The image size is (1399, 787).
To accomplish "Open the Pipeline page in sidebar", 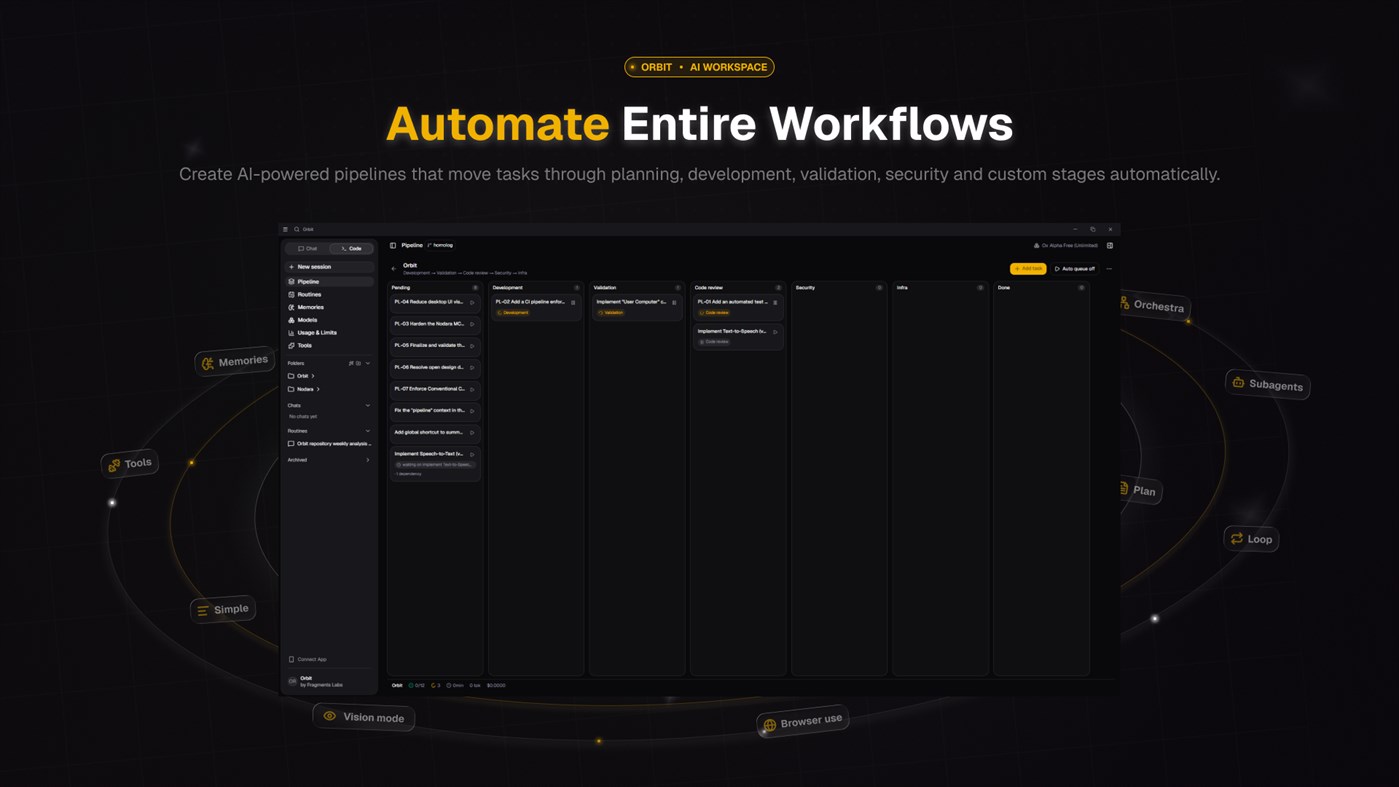I will click(x=329, y=282).
